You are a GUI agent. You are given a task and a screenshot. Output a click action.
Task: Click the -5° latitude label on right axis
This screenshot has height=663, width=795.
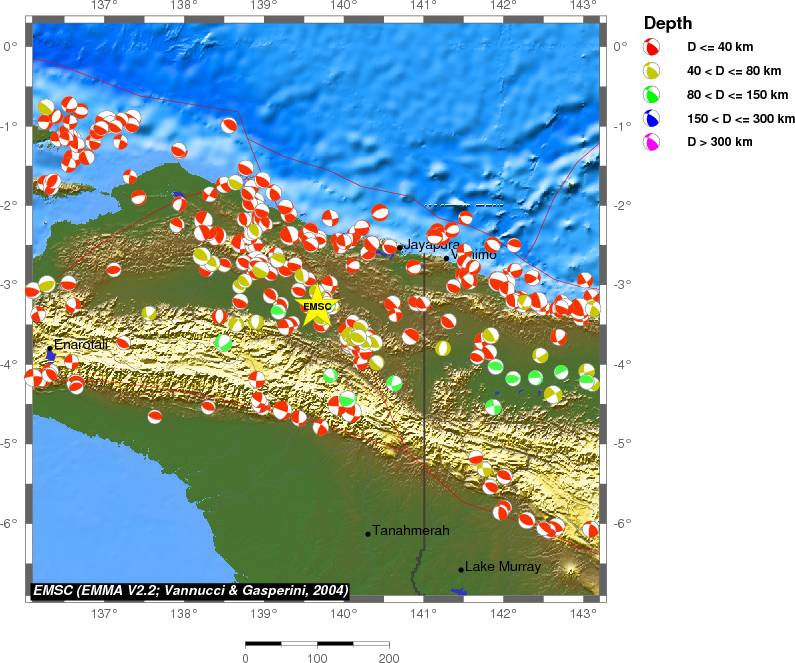pos(623,443)
